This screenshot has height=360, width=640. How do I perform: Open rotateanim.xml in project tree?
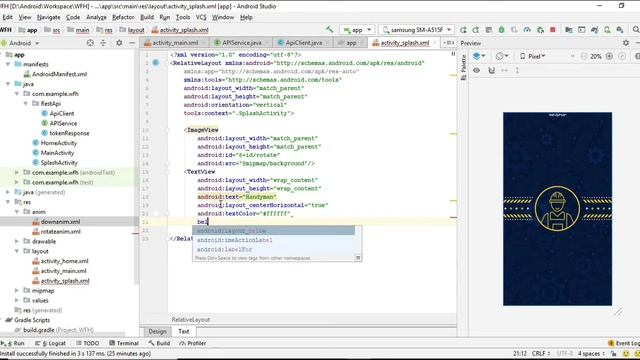click(56, 231)
